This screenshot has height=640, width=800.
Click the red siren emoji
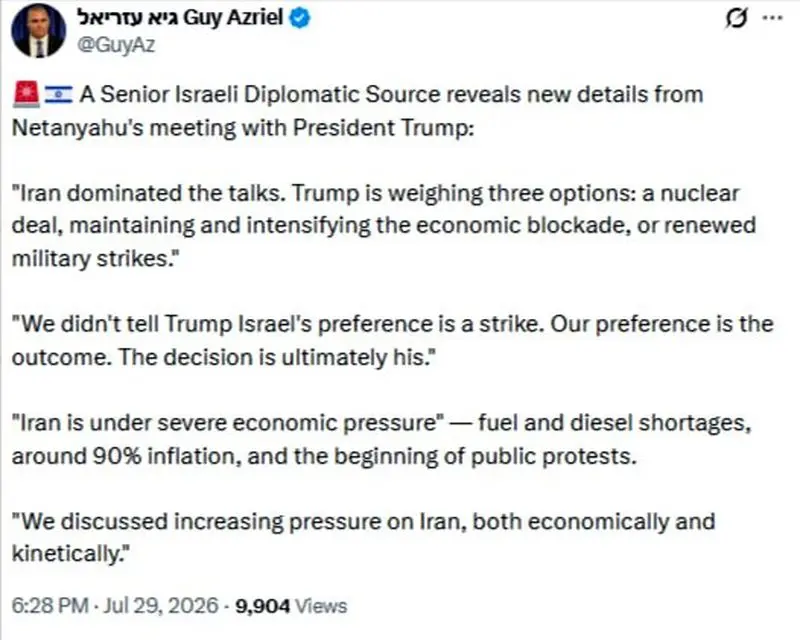pyautogui.click(x=26, y=94)
